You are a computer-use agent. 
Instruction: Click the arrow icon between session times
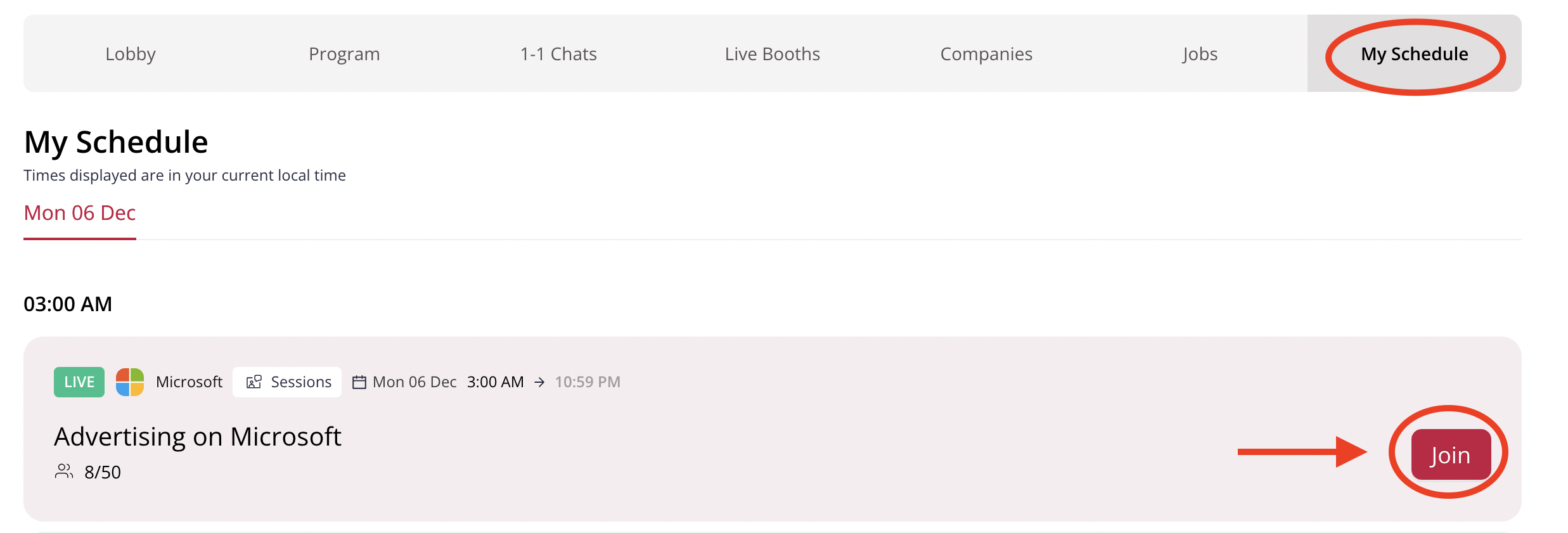pyautogui.click(x=539, y=382)
